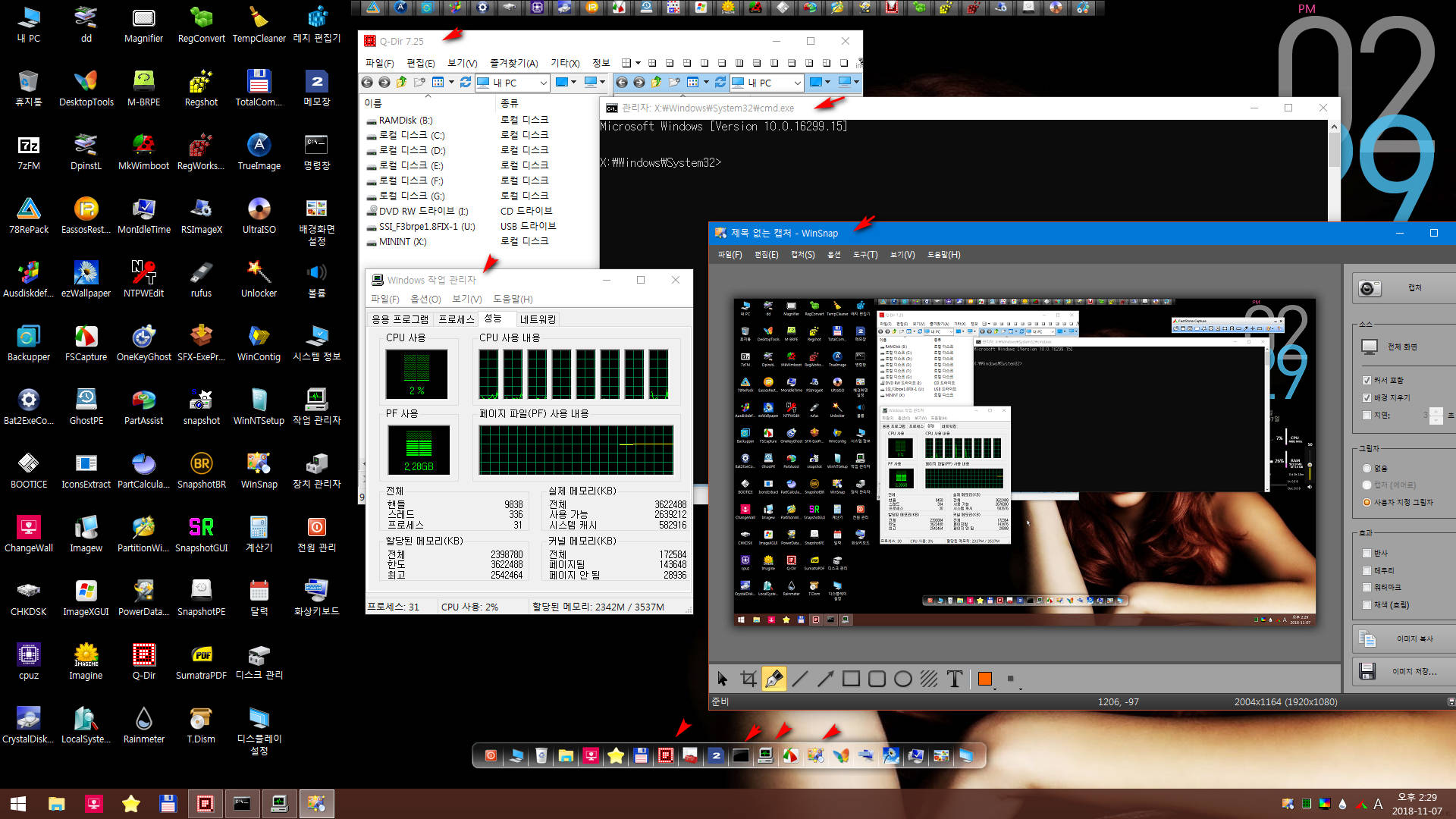This screenshot has width=1456, height=819.
Task: Open the WinNTSetup desktop icon
Action: tap(259, 406)
